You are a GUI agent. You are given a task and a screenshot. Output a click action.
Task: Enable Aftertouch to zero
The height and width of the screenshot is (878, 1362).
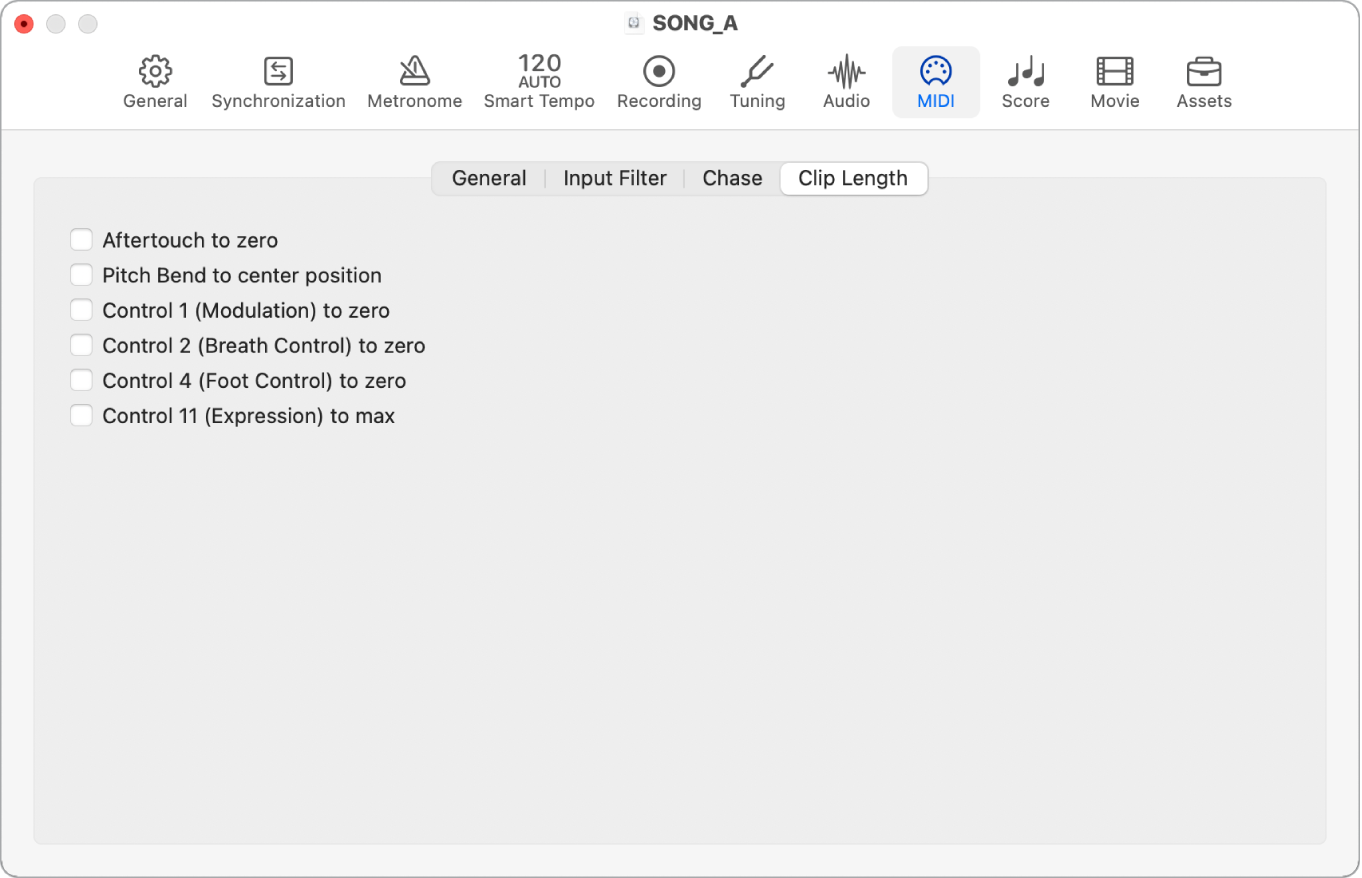coord(81,239)
